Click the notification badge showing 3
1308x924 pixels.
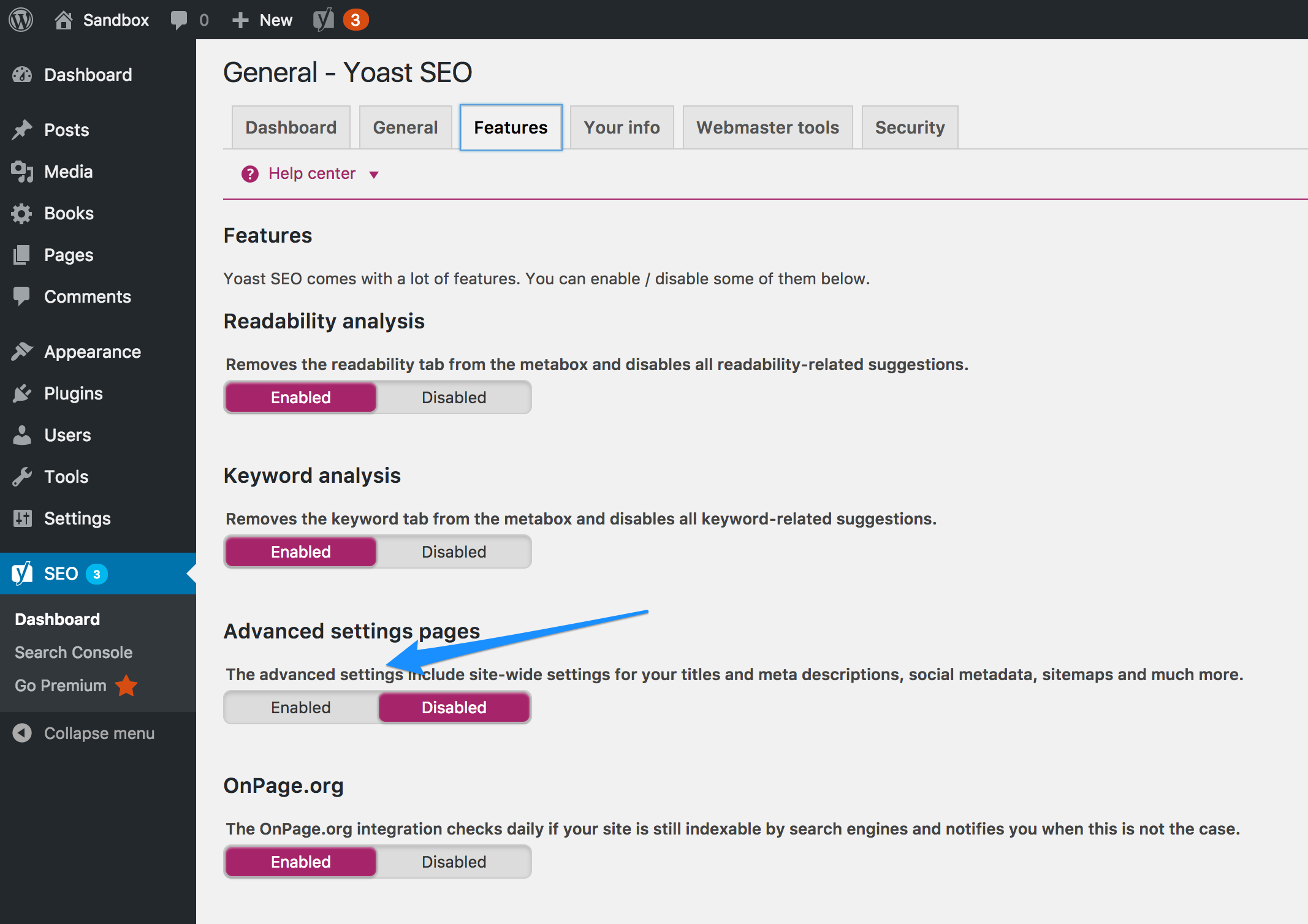point(355,19)
